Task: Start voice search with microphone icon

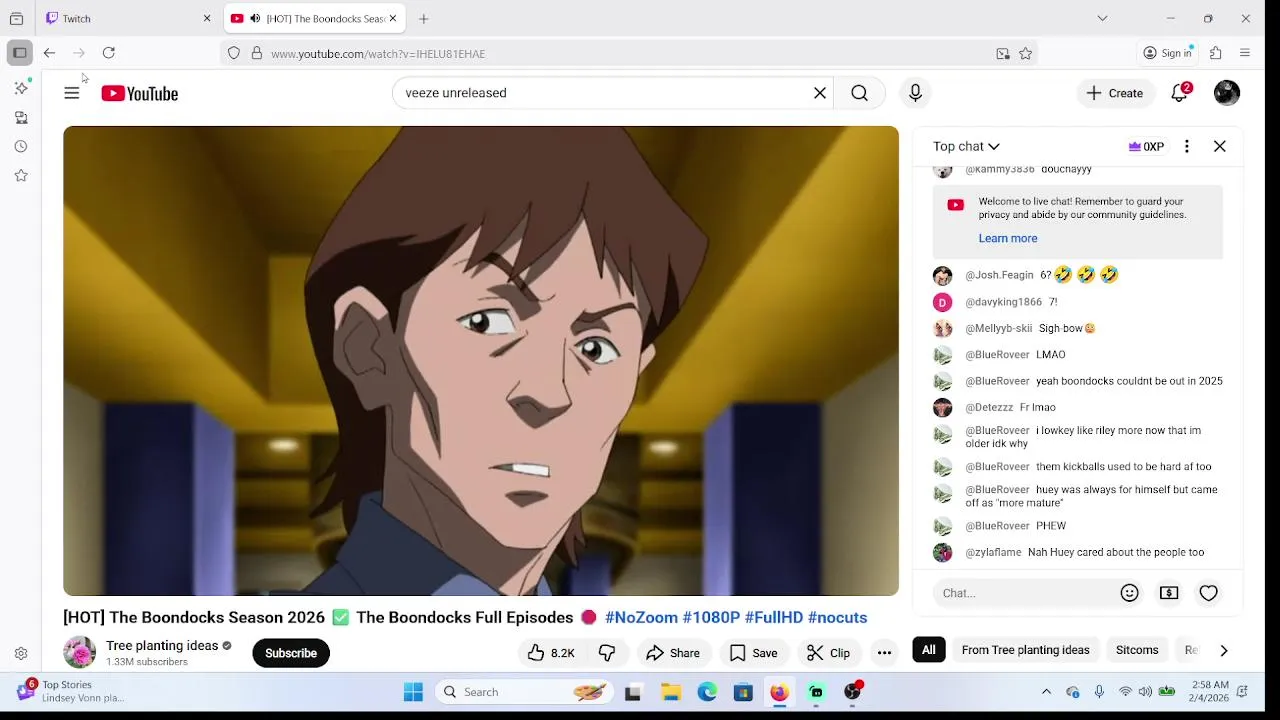Action: coord(915,93)
